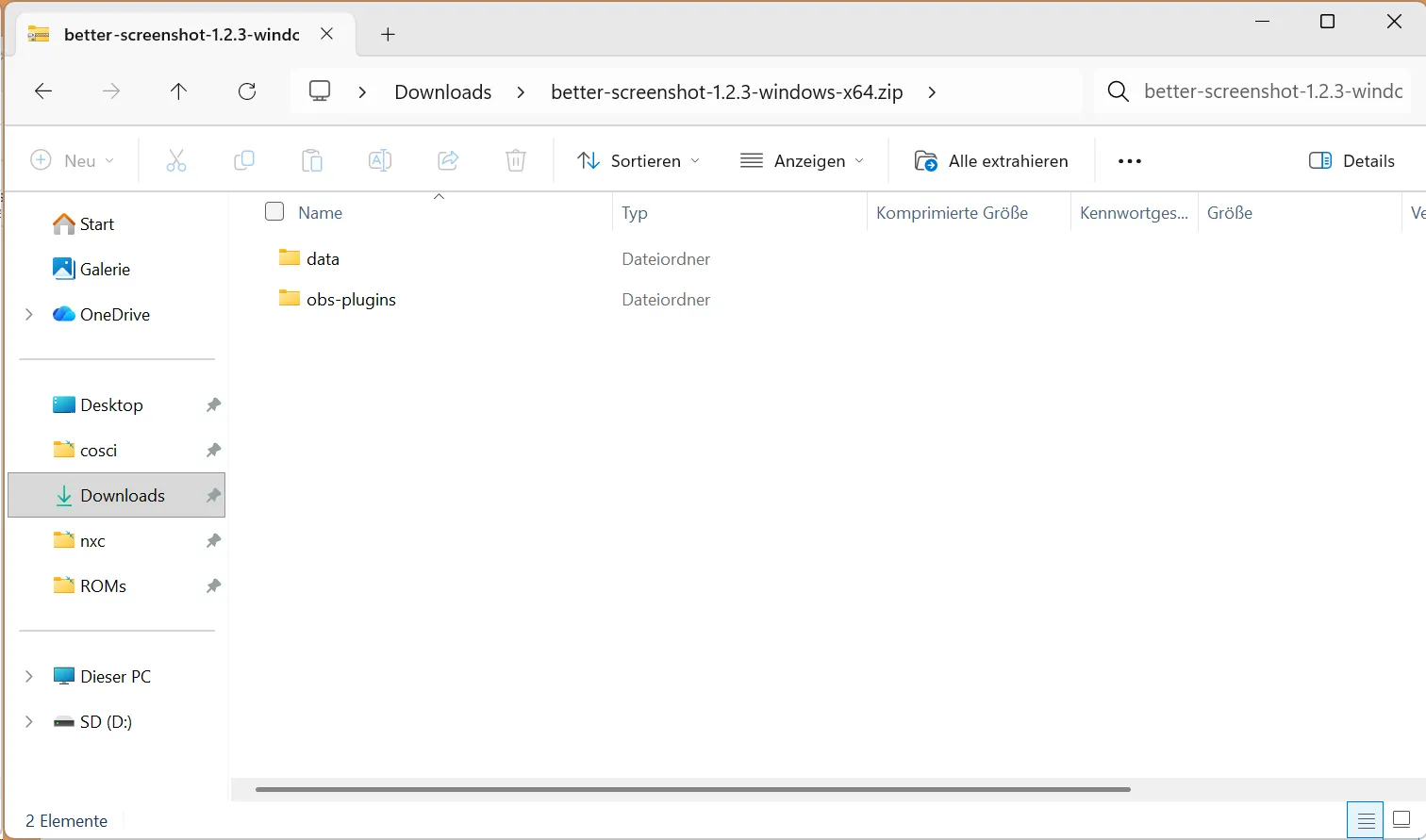
Task: Click the Paste clipboard icon
Action: point(312,161)
